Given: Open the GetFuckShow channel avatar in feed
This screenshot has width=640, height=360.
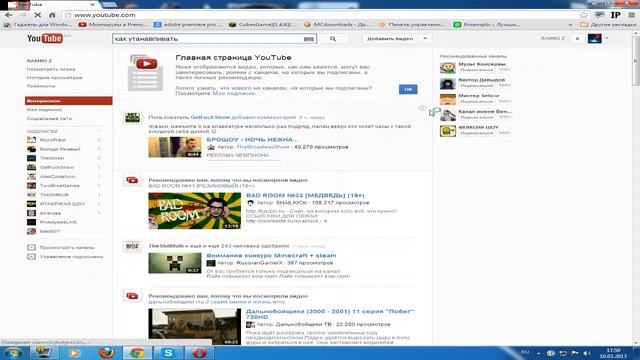Looking at the screenshot, I should point(132,118).
